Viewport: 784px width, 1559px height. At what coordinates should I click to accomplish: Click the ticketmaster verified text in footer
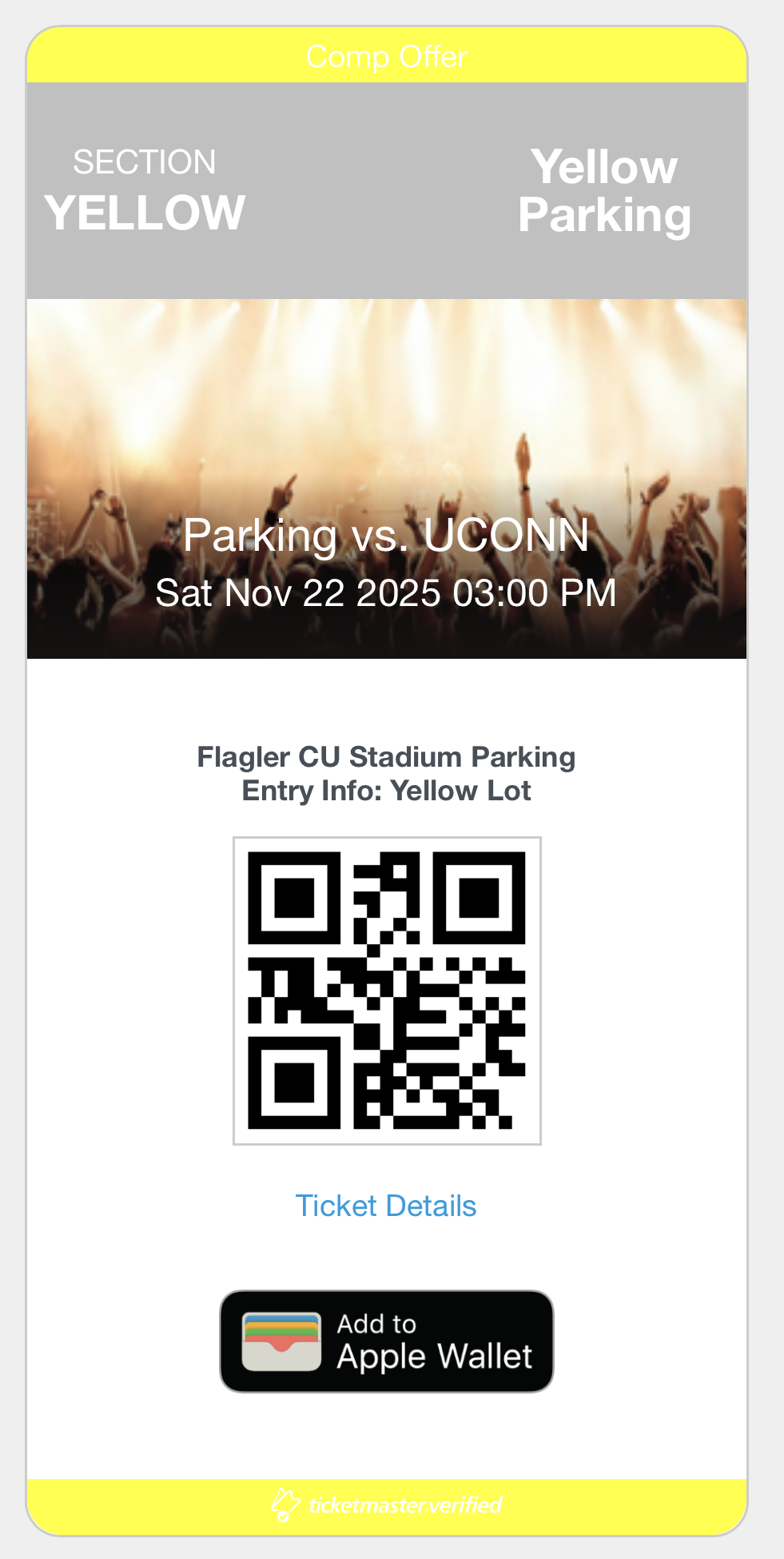point(405,1505)
